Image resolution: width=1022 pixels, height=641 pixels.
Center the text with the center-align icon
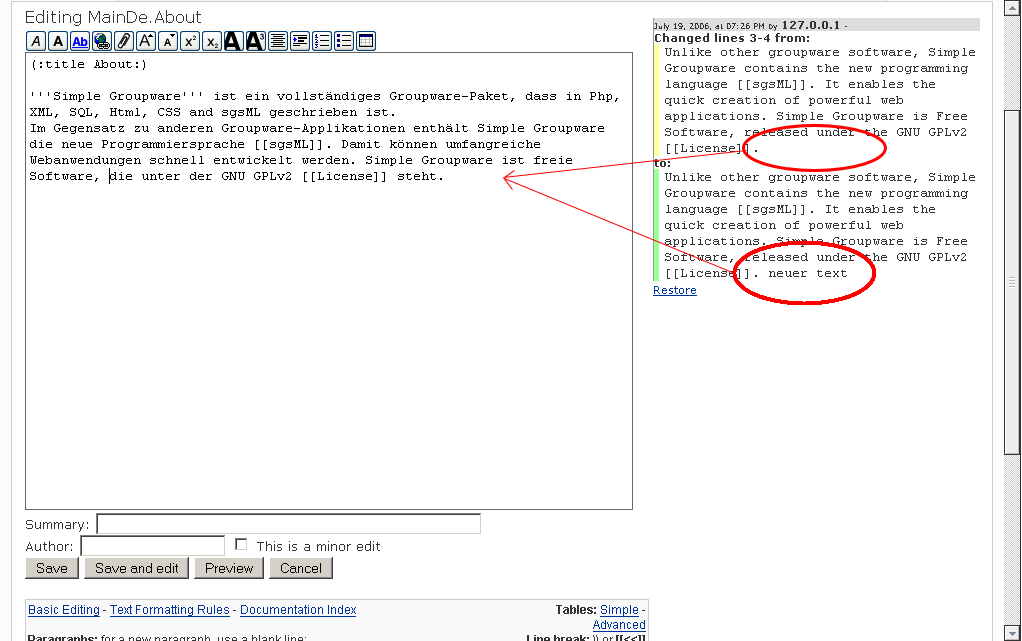(x=278, y=41)
